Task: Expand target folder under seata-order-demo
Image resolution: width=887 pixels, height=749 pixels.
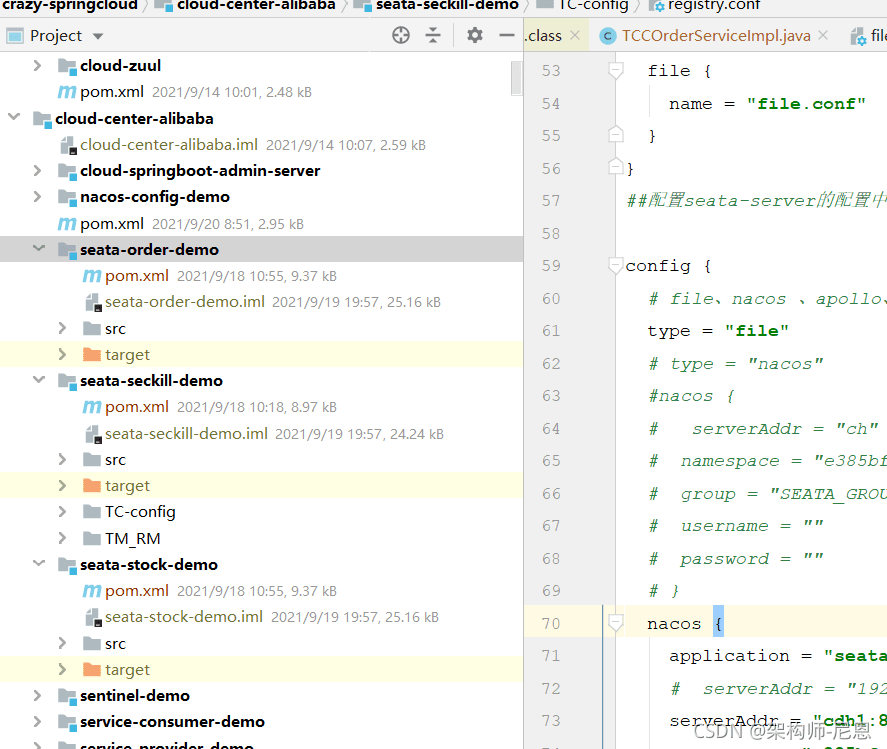Action: coord(62,354)
